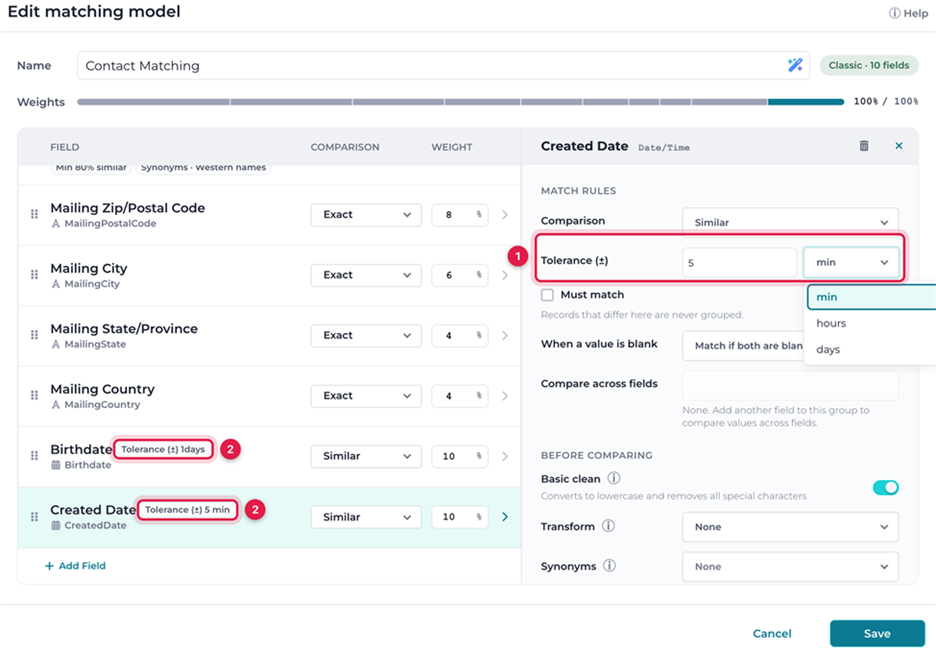Cancel editing the matching model

pyautogui.click(x=772, y=633)
